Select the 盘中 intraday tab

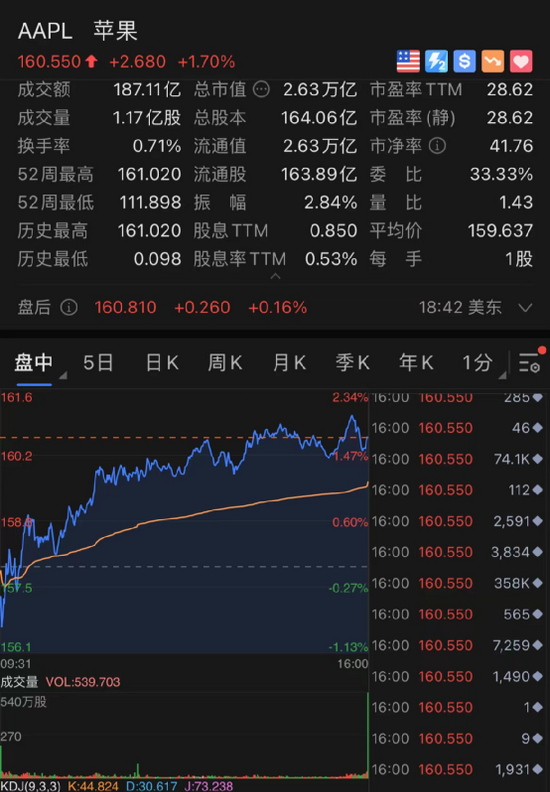(33, 363)
